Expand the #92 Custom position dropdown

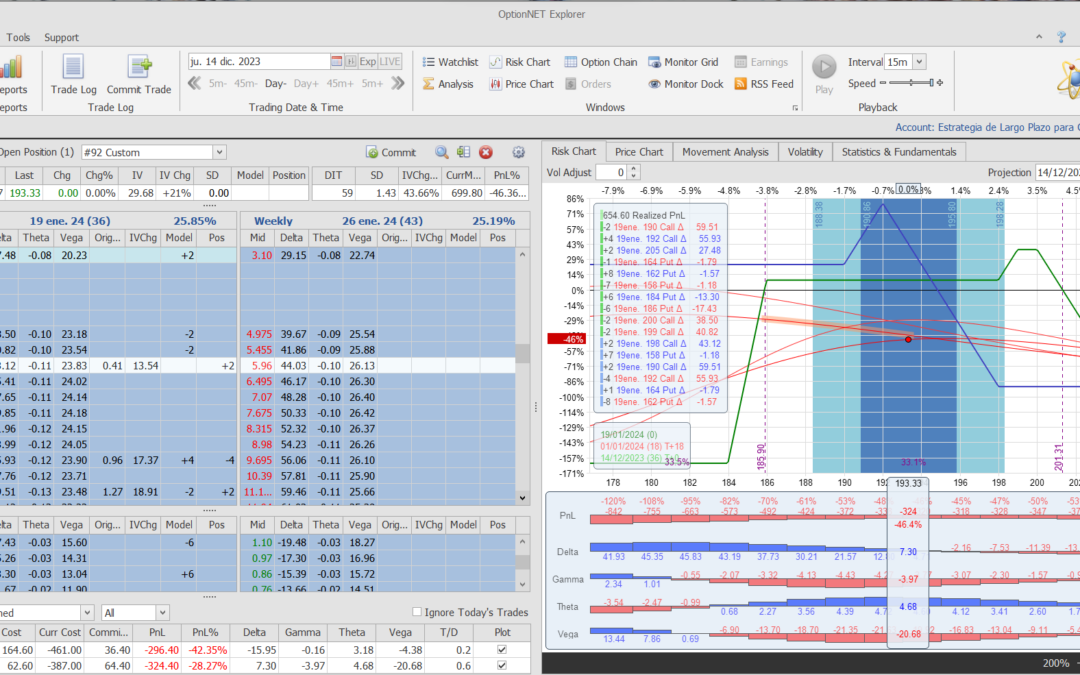pos(220,152)
